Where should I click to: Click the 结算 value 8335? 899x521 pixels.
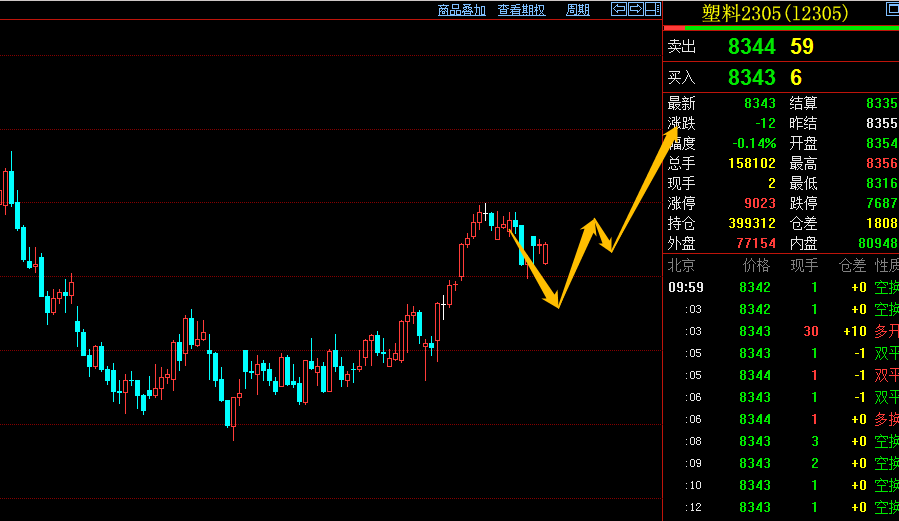click(882, 103)
